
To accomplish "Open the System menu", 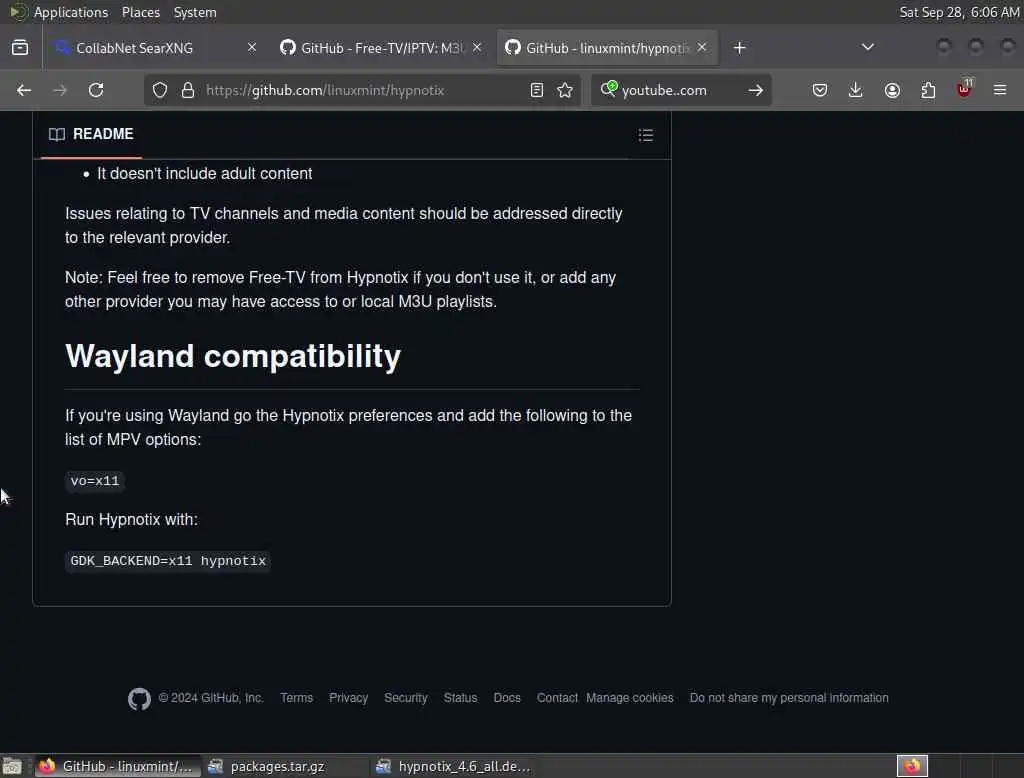I will pos(195,12).
